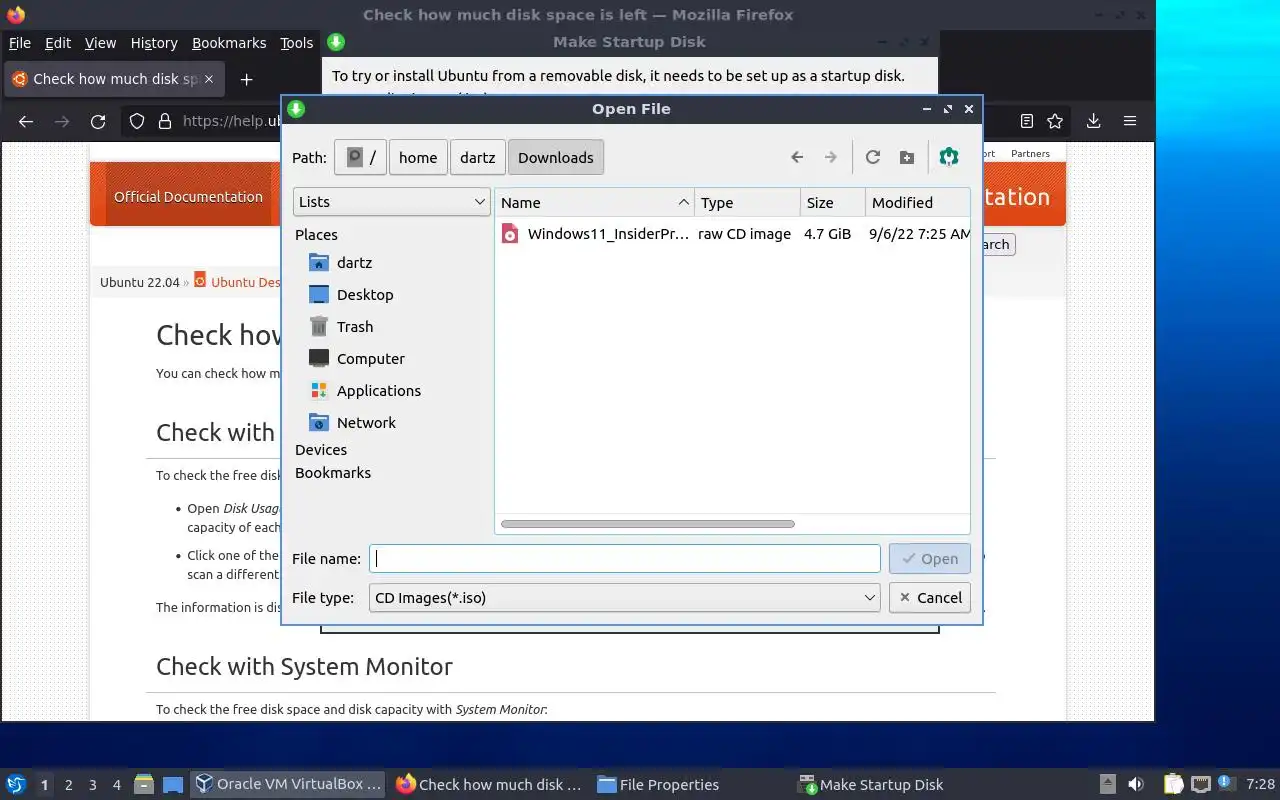
Task: Click the Downloads path button
Action: tap(556, 157)
